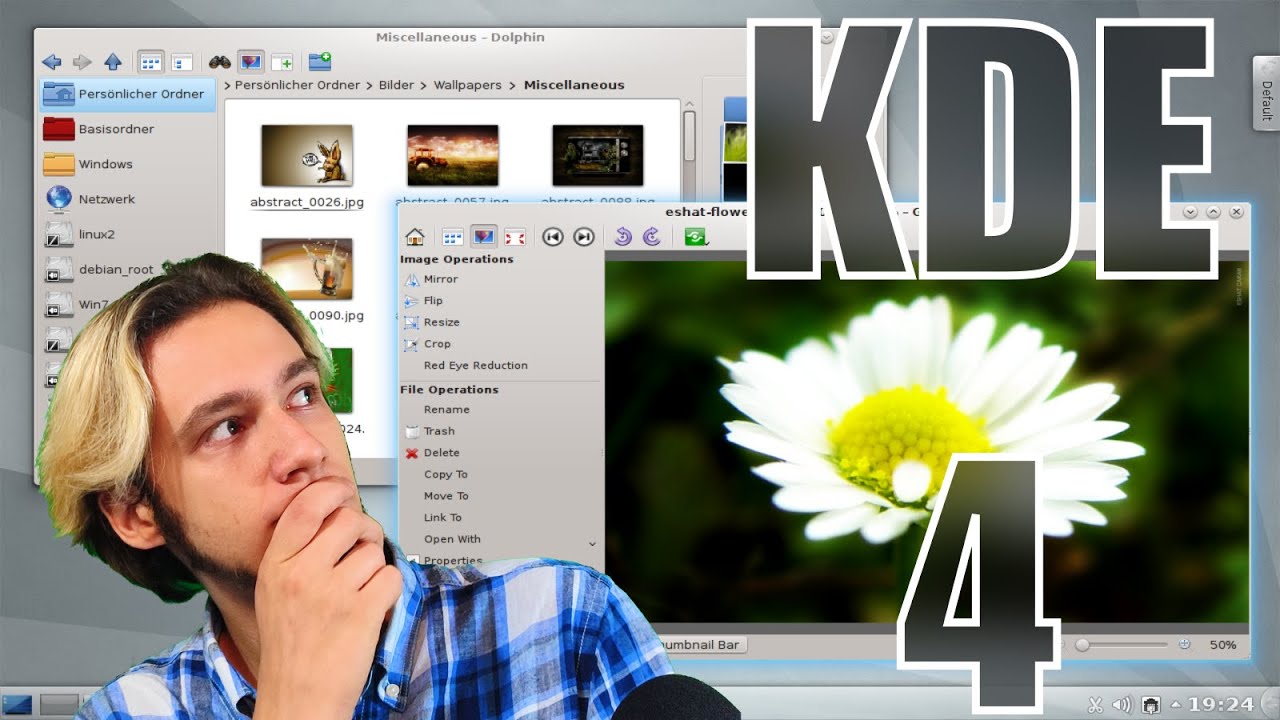This screenshot has height=720, width=1280.
Task: Move image to Trash
Action: click(x=429, y=431)
